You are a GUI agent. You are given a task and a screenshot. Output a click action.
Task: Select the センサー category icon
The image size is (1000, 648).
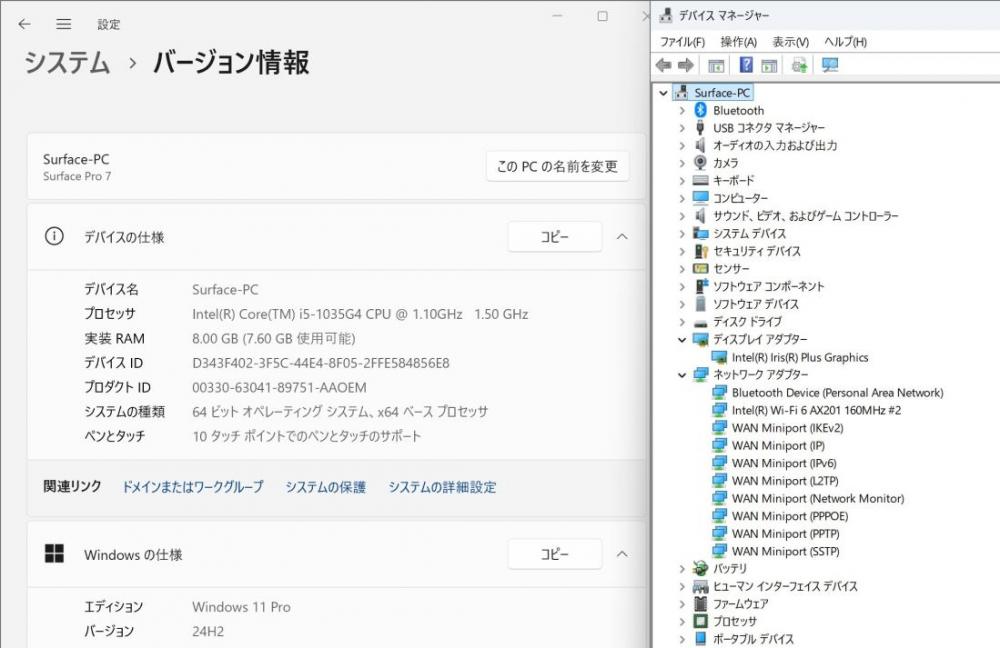coord(700,269)
